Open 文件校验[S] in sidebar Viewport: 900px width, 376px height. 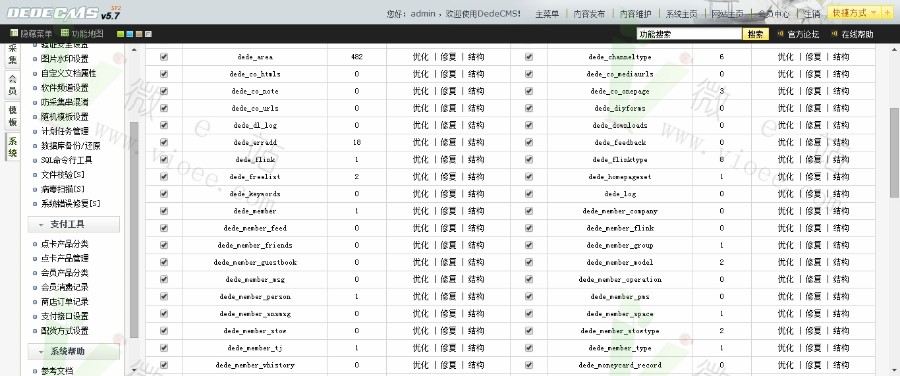[63, 175]
